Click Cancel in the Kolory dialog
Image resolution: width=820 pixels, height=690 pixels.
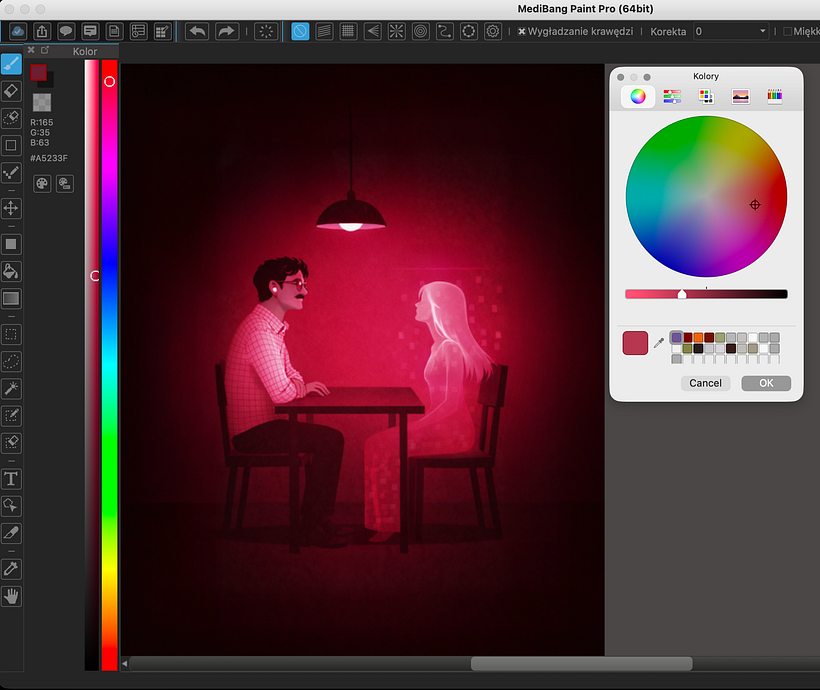click(705, 383)
